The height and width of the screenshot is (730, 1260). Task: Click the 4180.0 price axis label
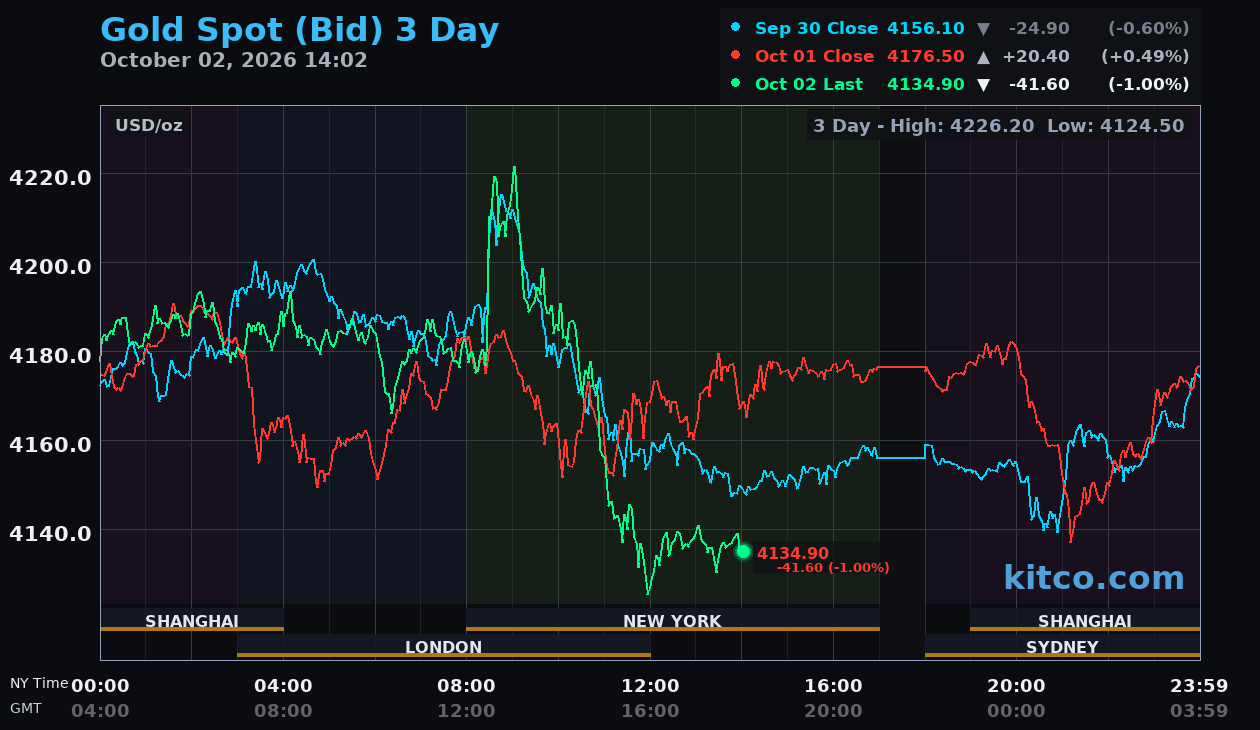pos(50,355)
